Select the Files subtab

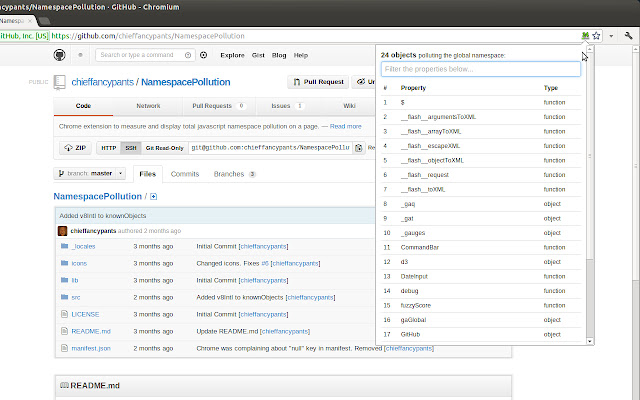pos(148,174)
